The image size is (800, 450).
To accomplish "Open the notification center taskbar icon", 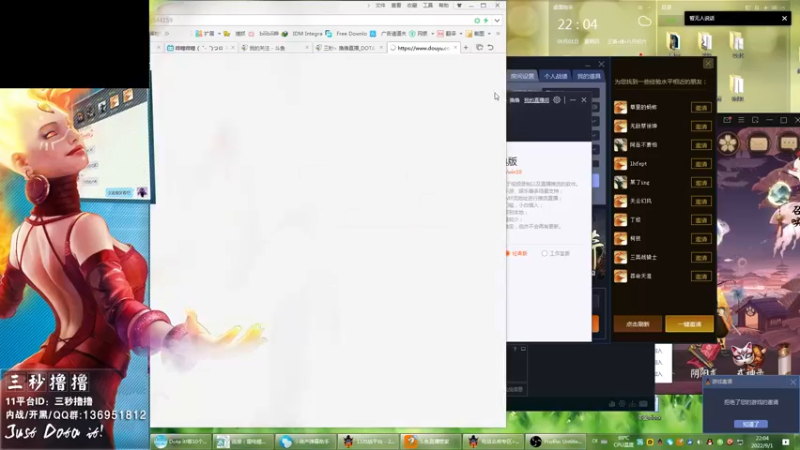I will point(786,442).
